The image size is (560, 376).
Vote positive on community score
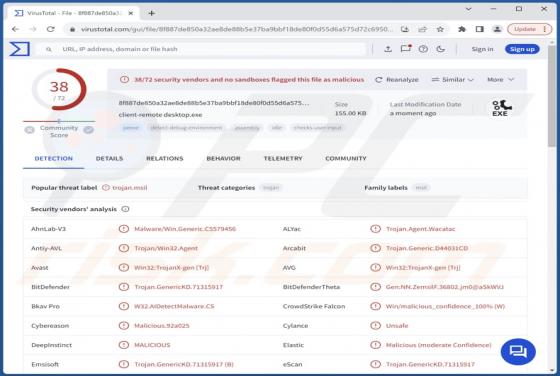point(89,130)
